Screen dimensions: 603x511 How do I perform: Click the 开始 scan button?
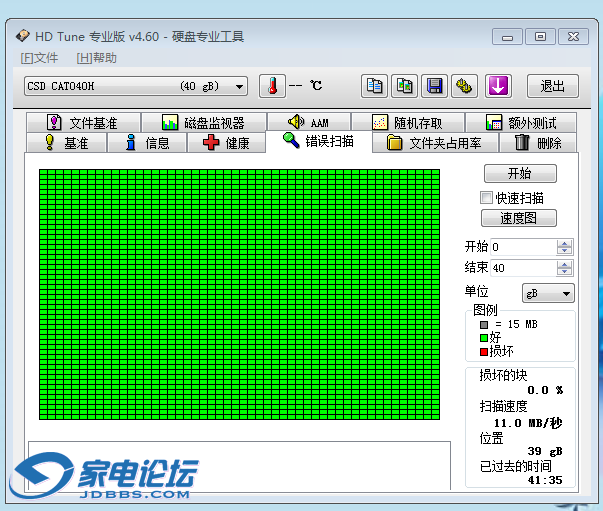pyautogui.click(x=520, y=173)
